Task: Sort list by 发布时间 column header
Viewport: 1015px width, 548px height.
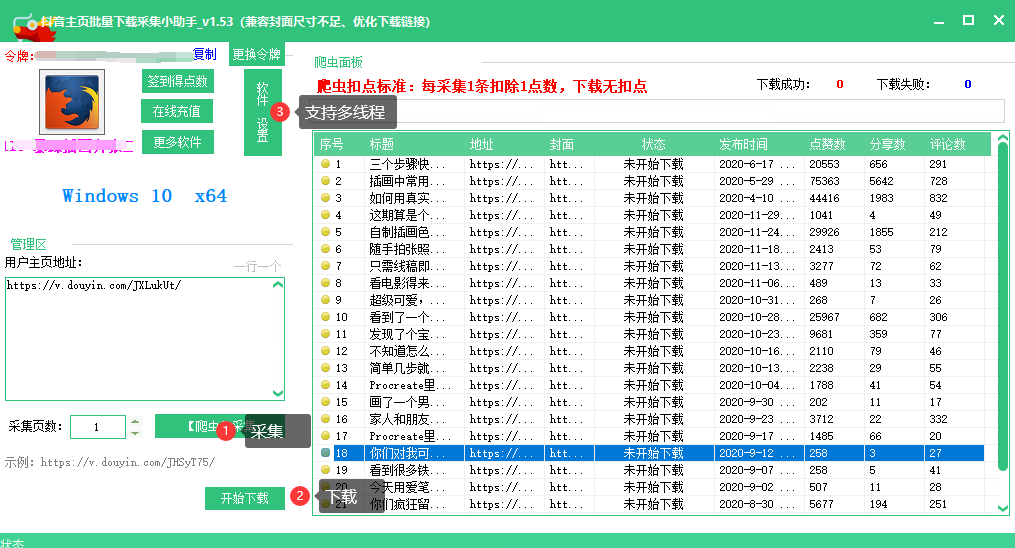Action: (x=743, y=145)
